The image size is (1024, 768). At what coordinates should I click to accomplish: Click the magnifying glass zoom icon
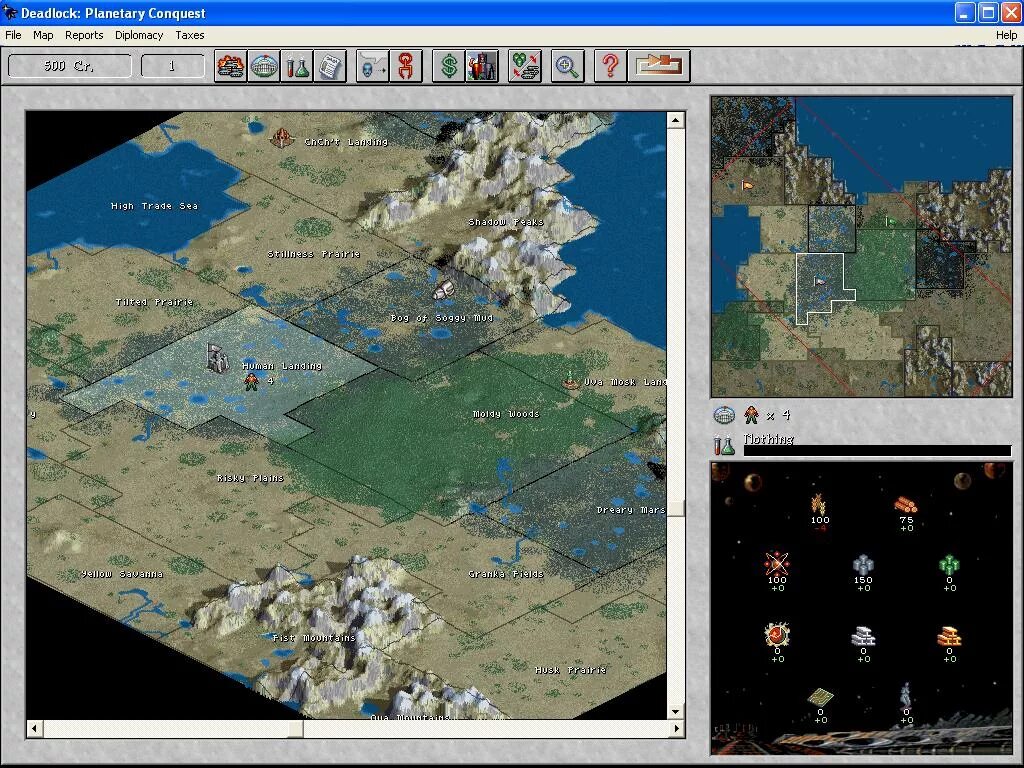pos(568,66)
